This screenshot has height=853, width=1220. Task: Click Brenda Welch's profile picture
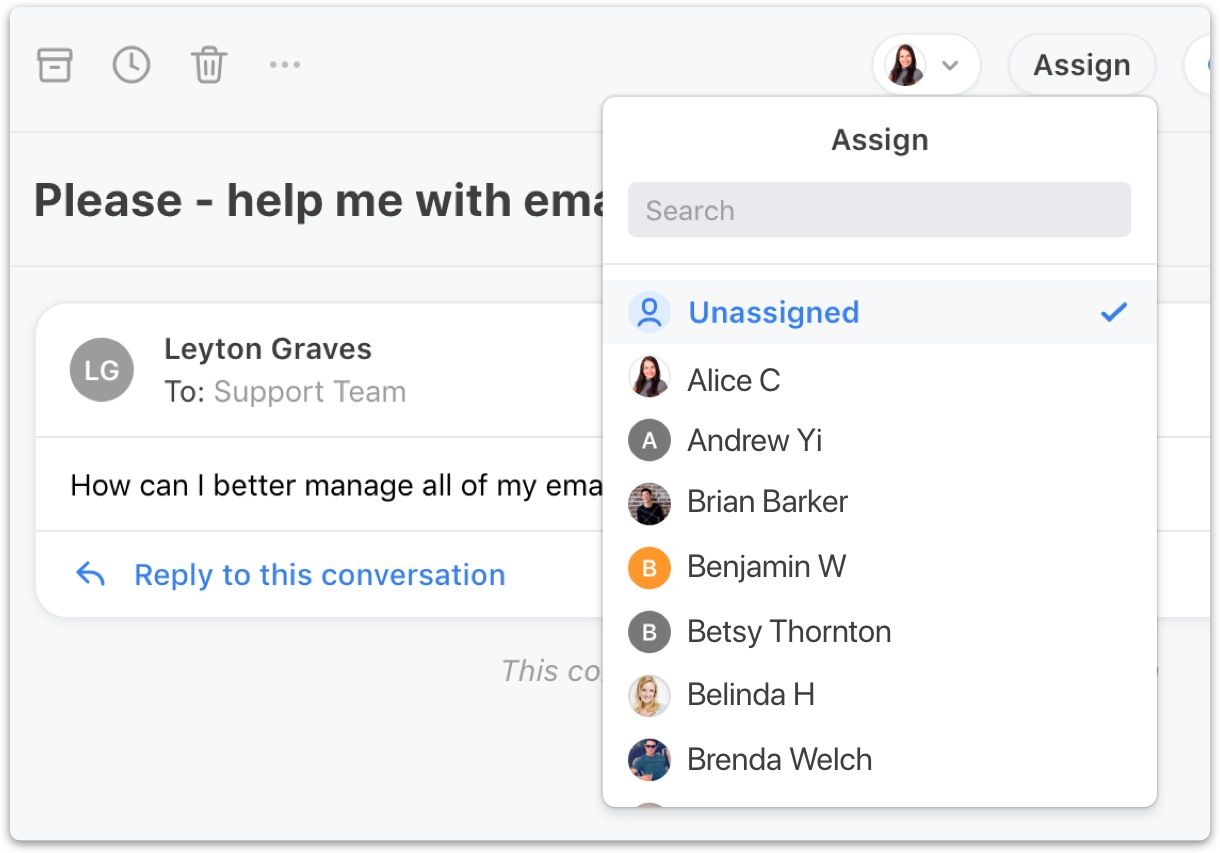[x=649, y=759]
